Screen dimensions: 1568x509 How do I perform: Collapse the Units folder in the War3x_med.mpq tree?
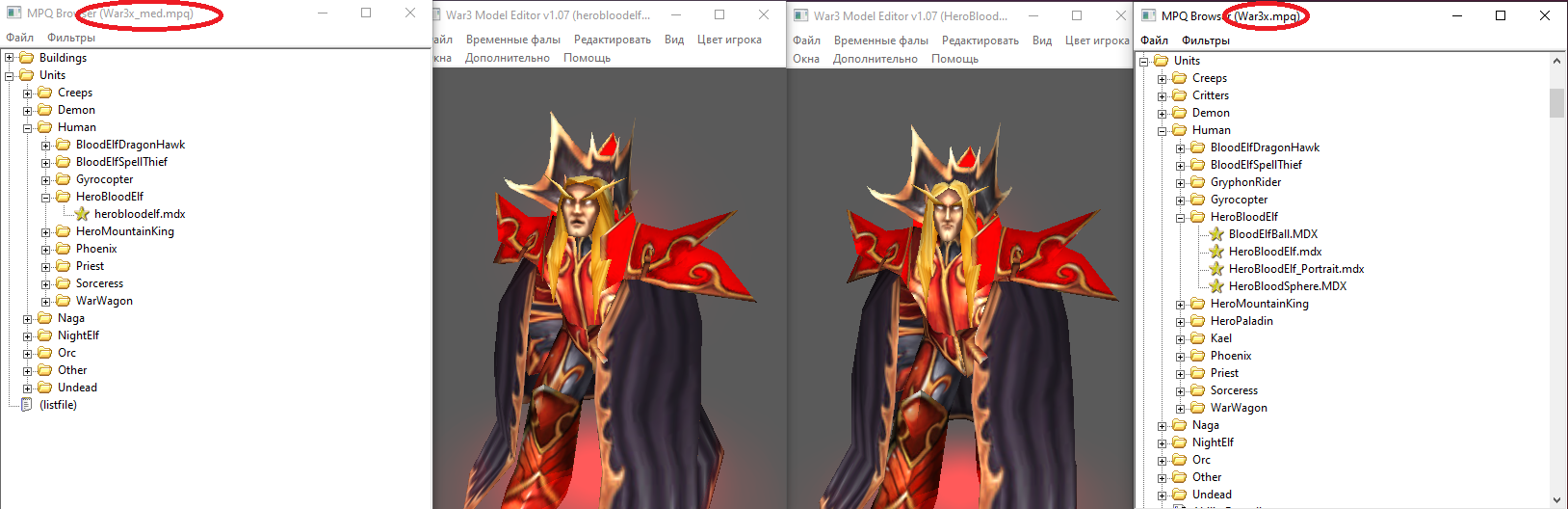[10, 75]
